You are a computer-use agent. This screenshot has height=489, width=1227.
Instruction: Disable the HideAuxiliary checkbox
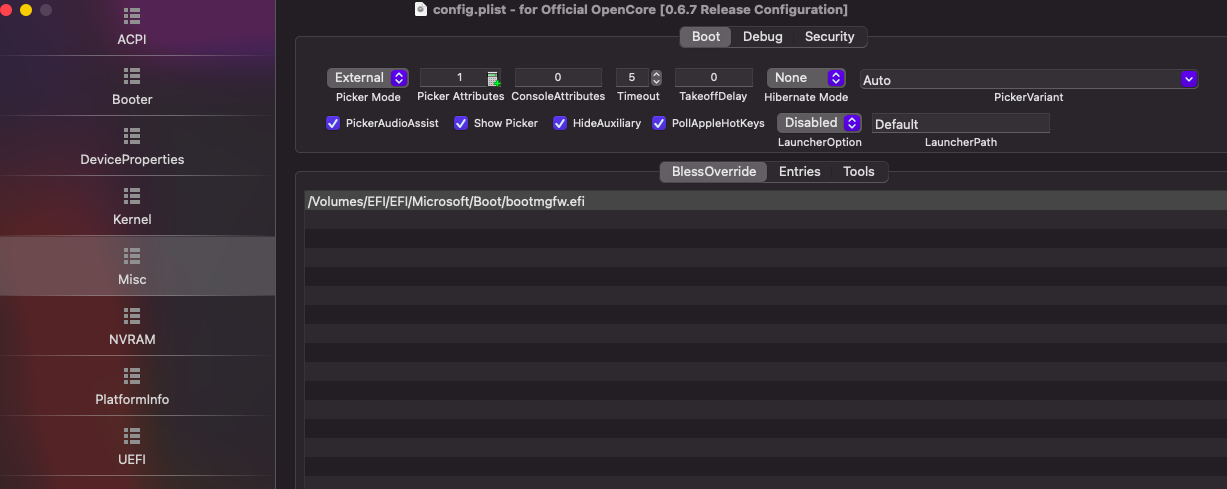[560, 123]
